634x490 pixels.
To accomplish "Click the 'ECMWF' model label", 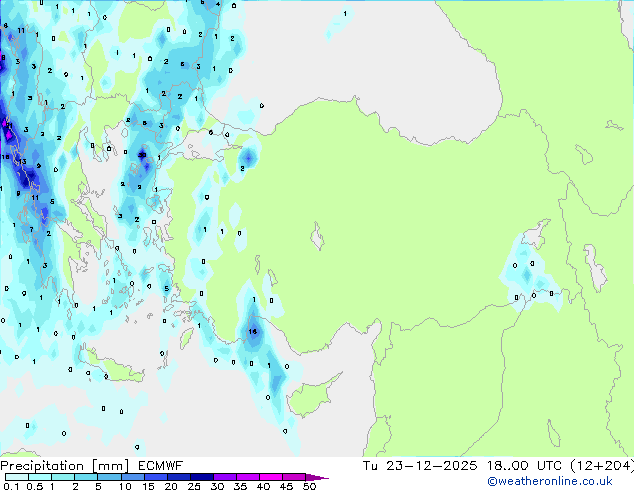I will 161,466.
